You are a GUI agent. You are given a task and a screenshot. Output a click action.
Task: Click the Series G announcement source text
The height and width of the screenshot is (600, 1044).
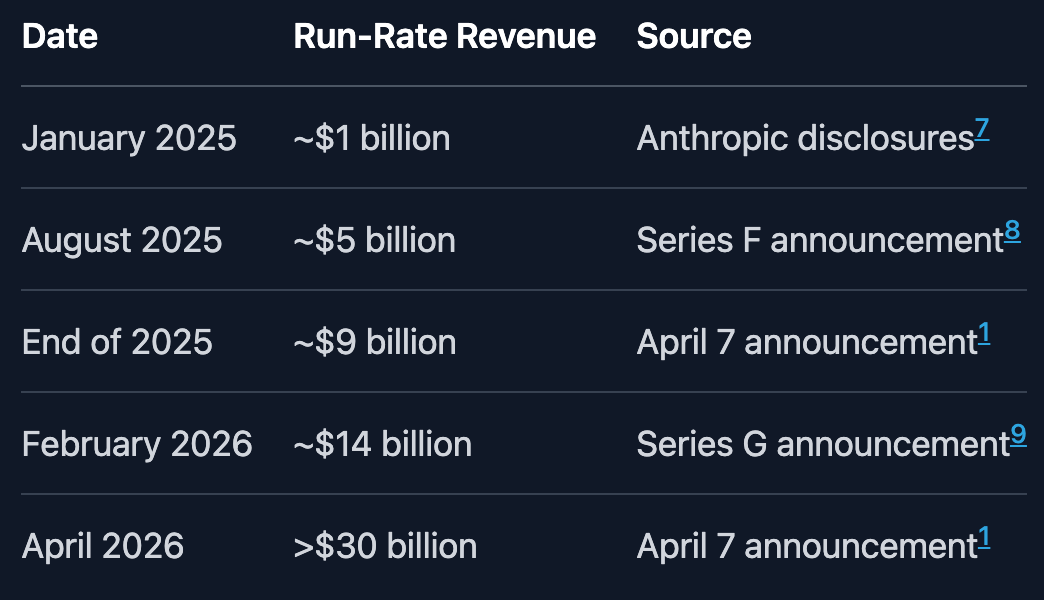click(823, 444)
